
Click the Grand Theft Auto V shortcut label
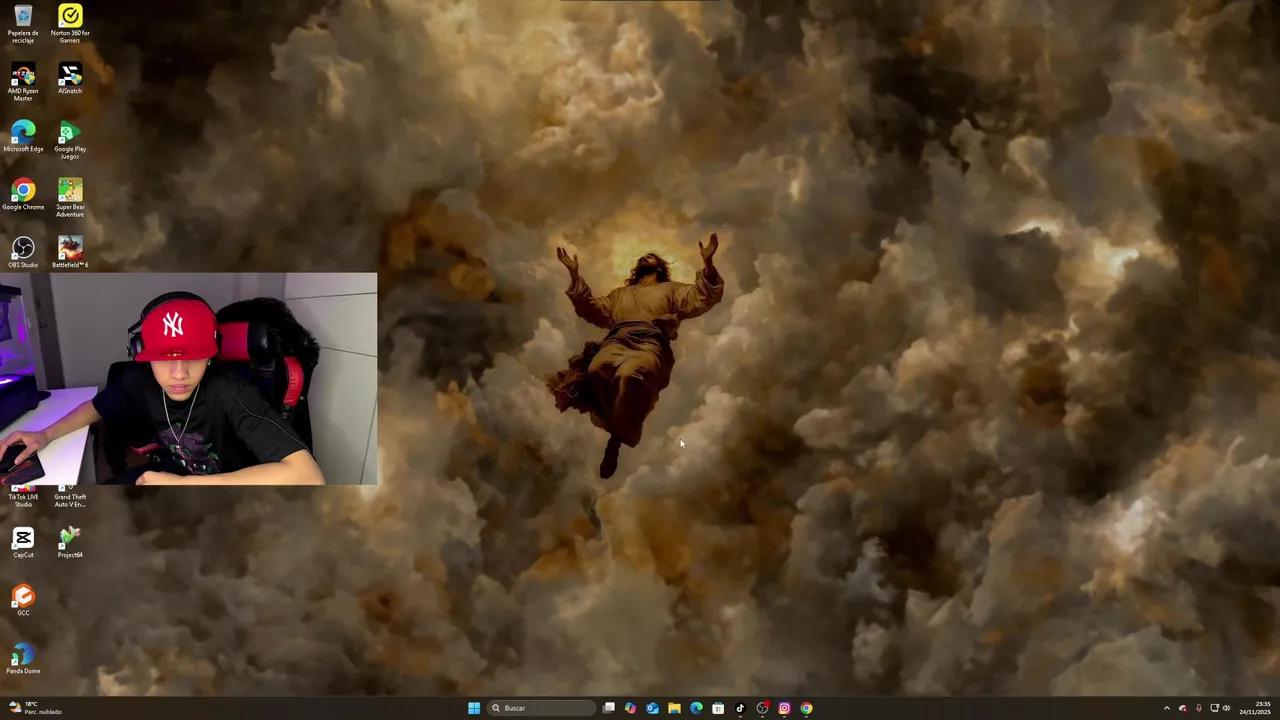click(70, 500)
